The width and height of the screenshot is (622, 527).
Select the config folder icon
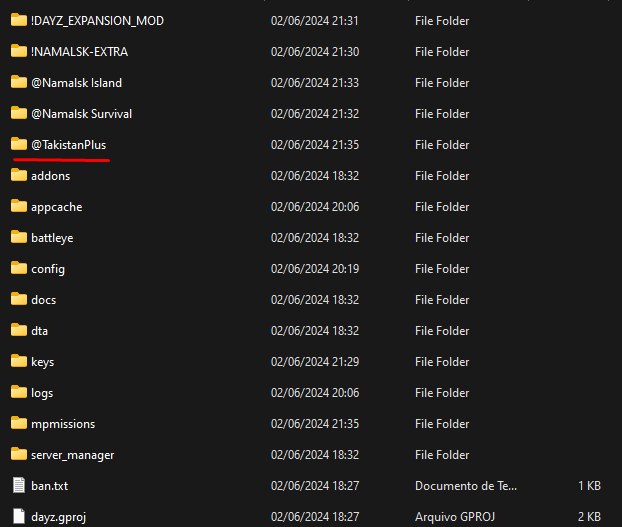coord(19,268)
